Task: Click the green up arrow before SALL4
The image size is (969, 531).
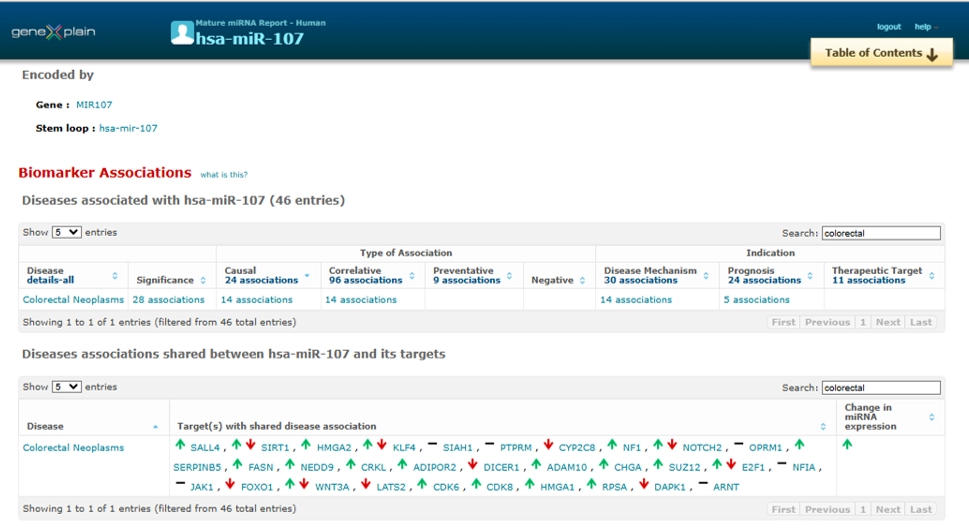Action: click(x=181, y=445)
